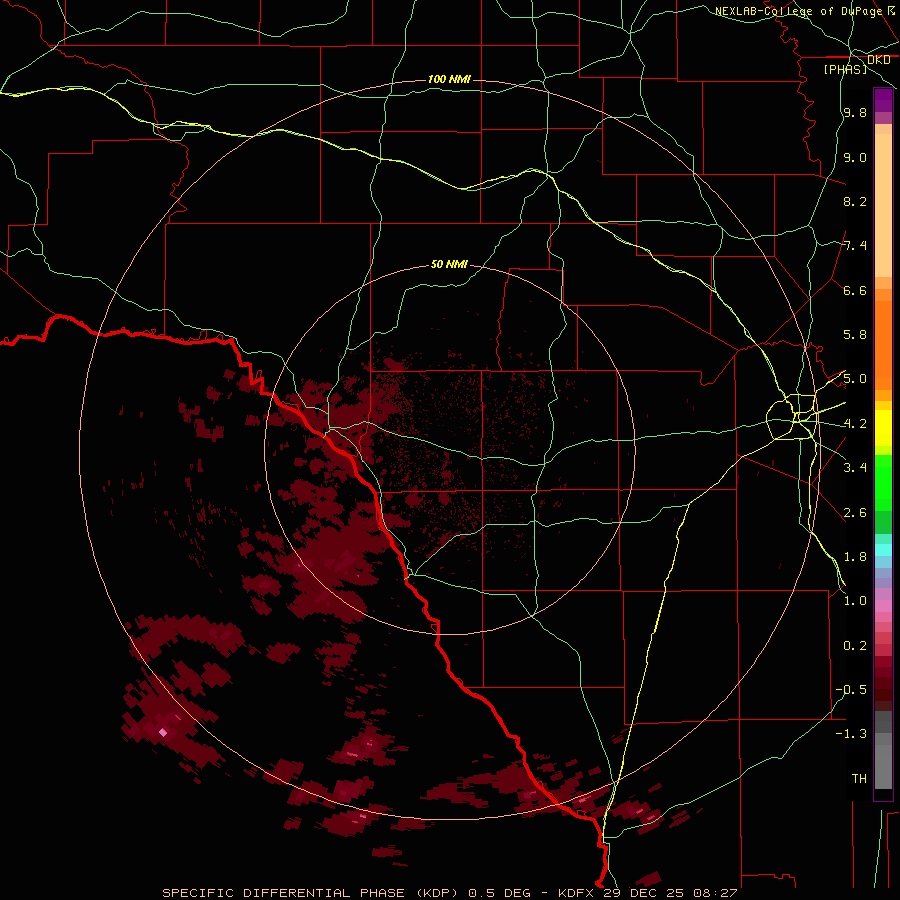Click the 8.2 color scale value
Viewport: 900px width, 900px height.
coord(855,201)
